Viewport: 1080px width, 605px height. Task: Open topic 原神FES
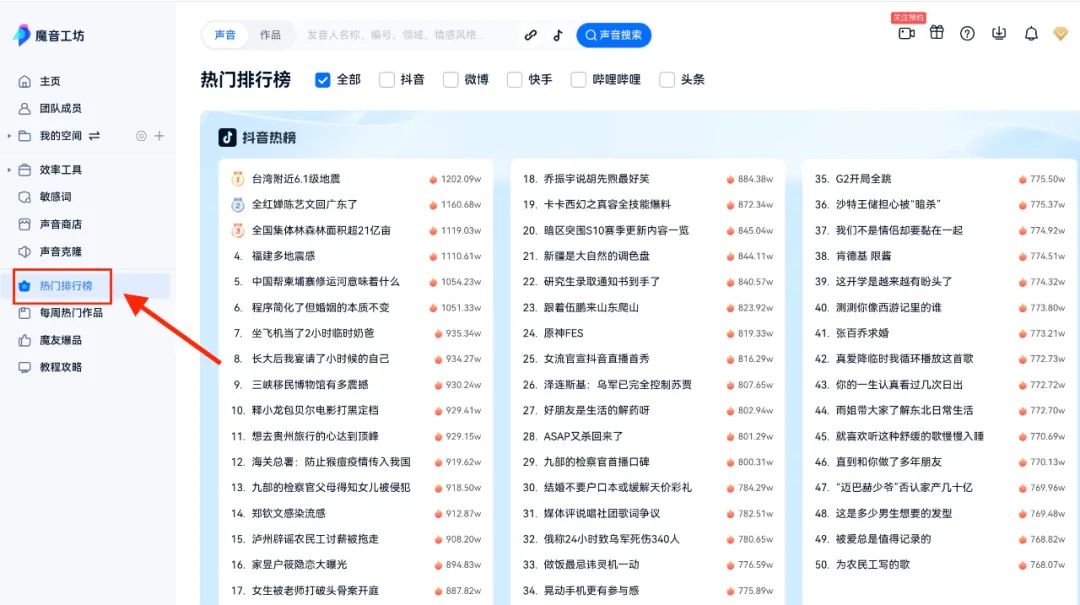coord(563,334)
